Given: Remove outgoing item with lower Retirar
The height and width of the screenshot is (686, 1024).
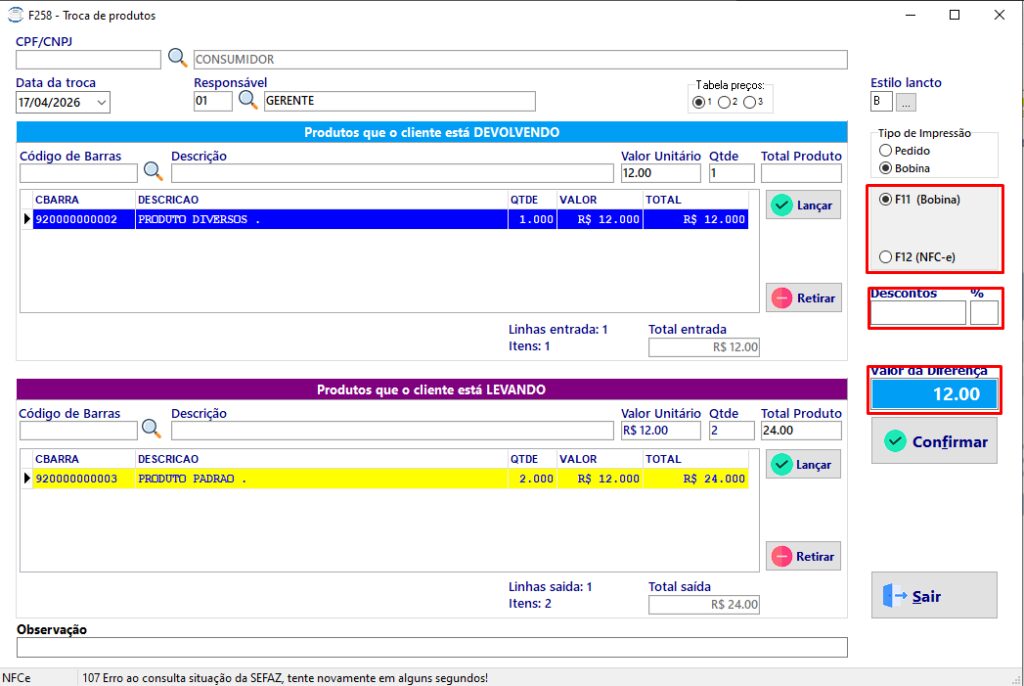Looking at the screenshot, I should coord(803,557).
